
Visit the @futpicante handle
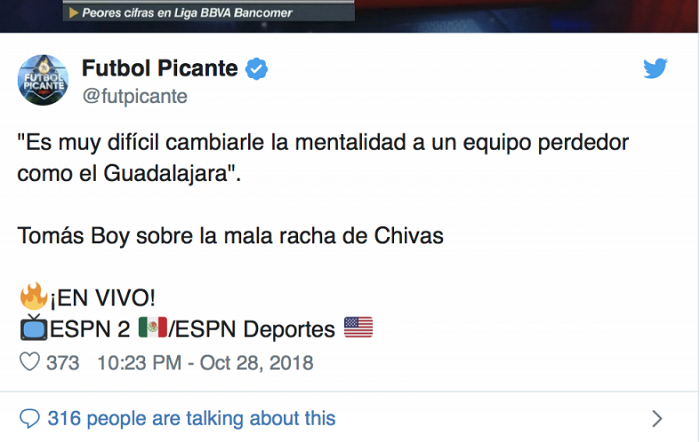[x=134, y=96]
